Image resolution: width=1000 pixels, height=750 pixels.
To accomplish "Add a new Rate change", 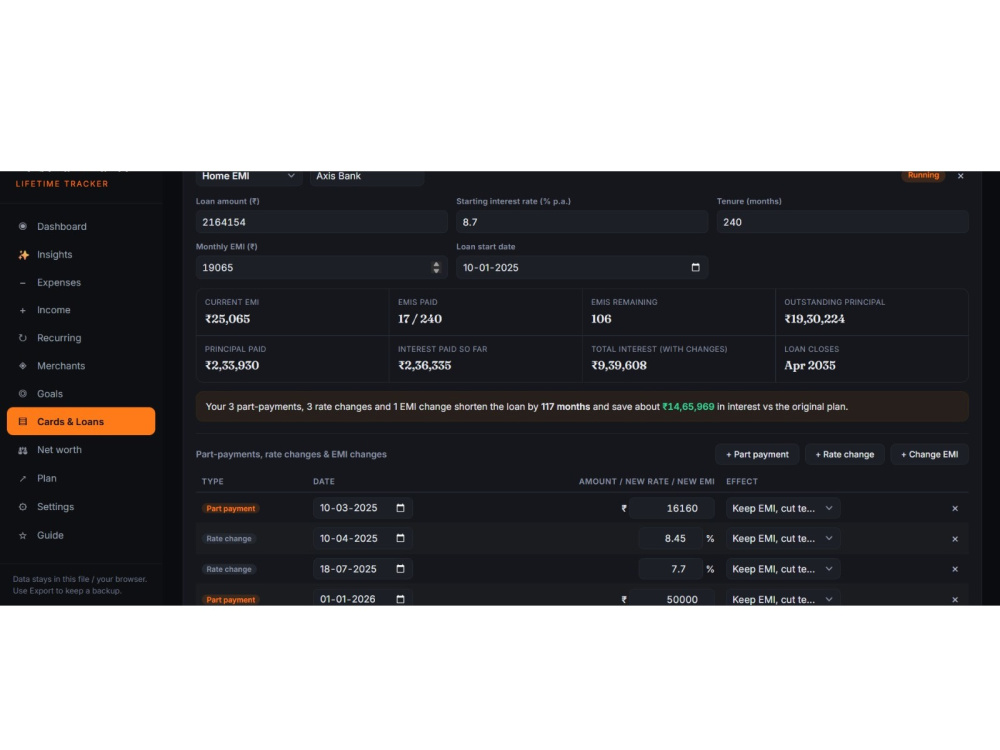I will click(x=844, y=454).
